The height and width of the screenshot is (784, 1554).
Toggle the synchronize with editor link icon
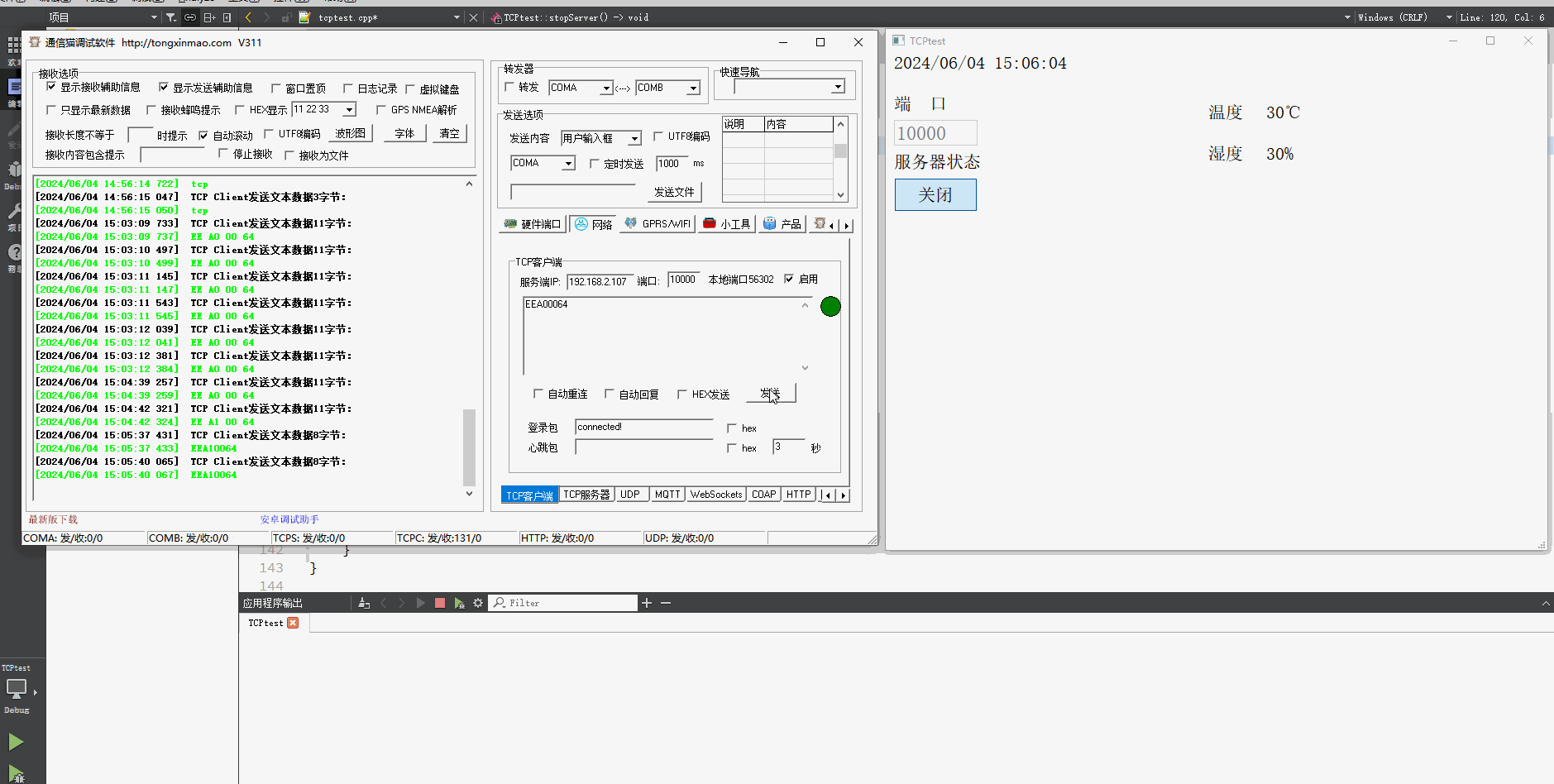(x=190, y=17)
